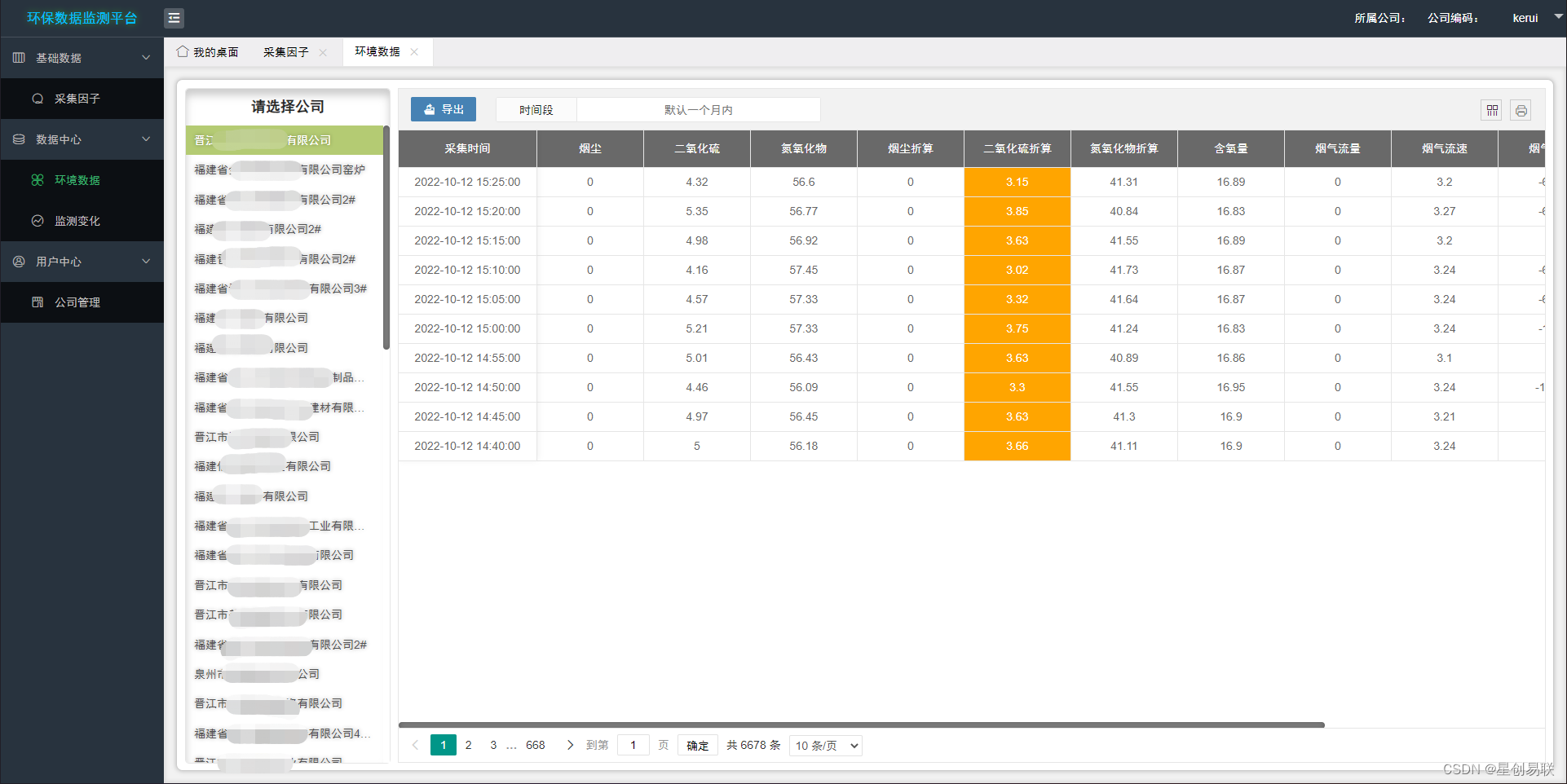This screenshot has width=1567, height=784.
Task: Click the 数据中心 database icon
Action: [19, 139]
